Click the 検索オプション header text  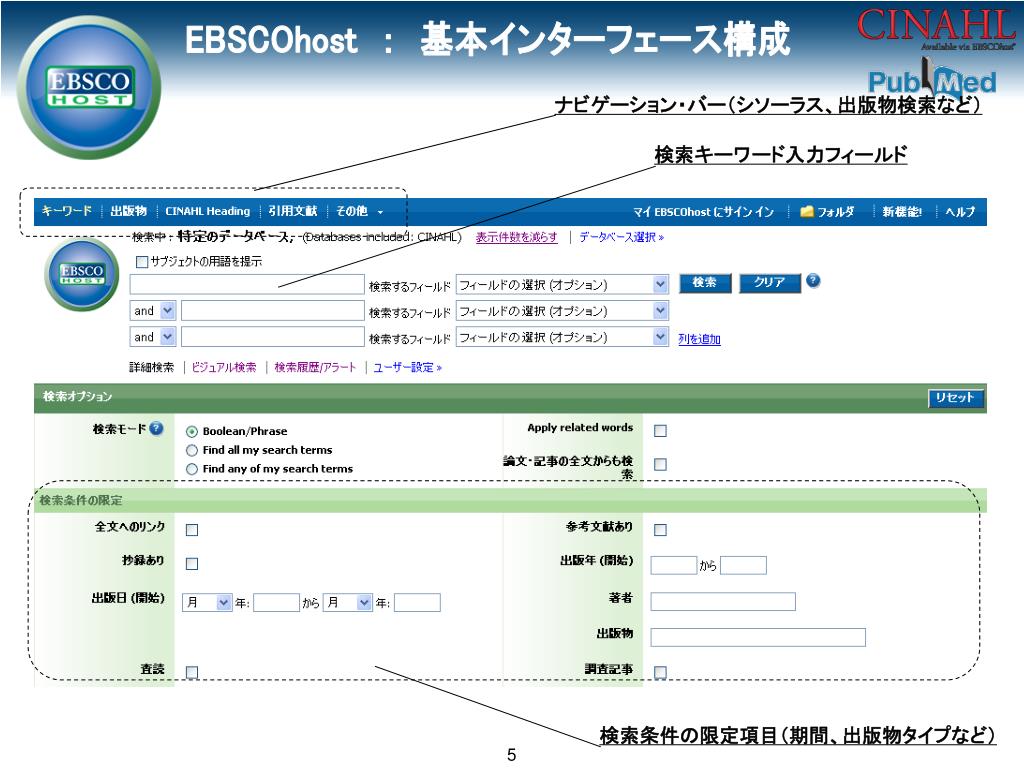[x=77, y=396]
